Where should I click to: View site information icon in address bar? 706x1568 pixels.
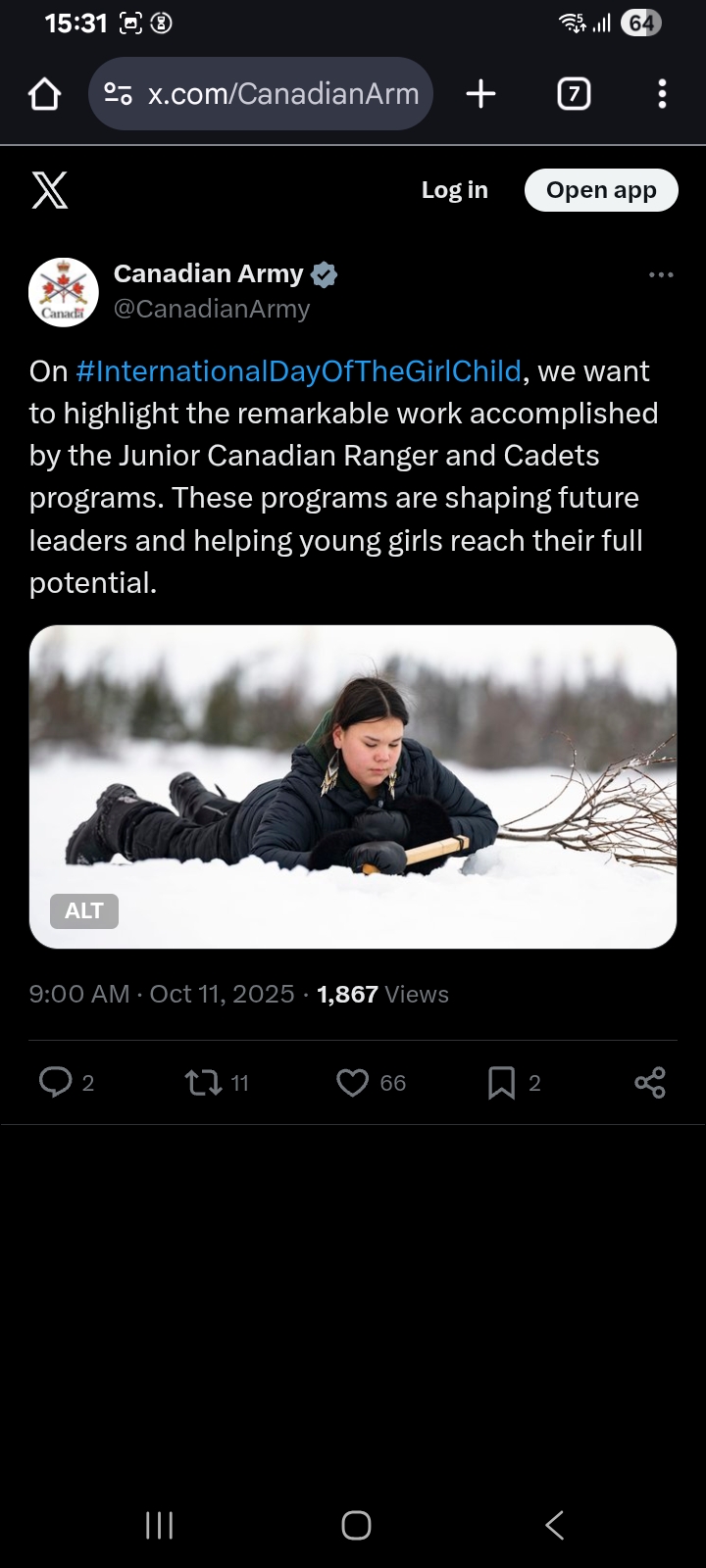pyautogui.click(x=118, y=94)
